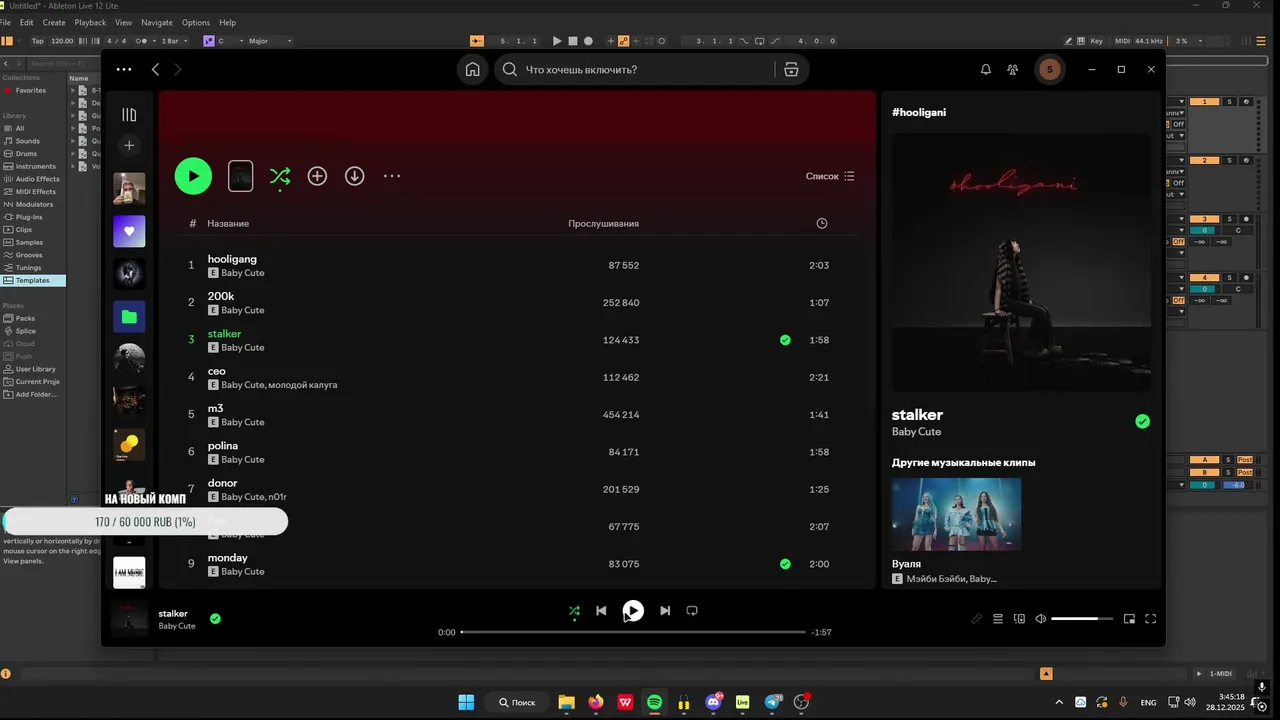Open Ableton root note C dropdown
Screen dimensions: 1280x720
228,41
